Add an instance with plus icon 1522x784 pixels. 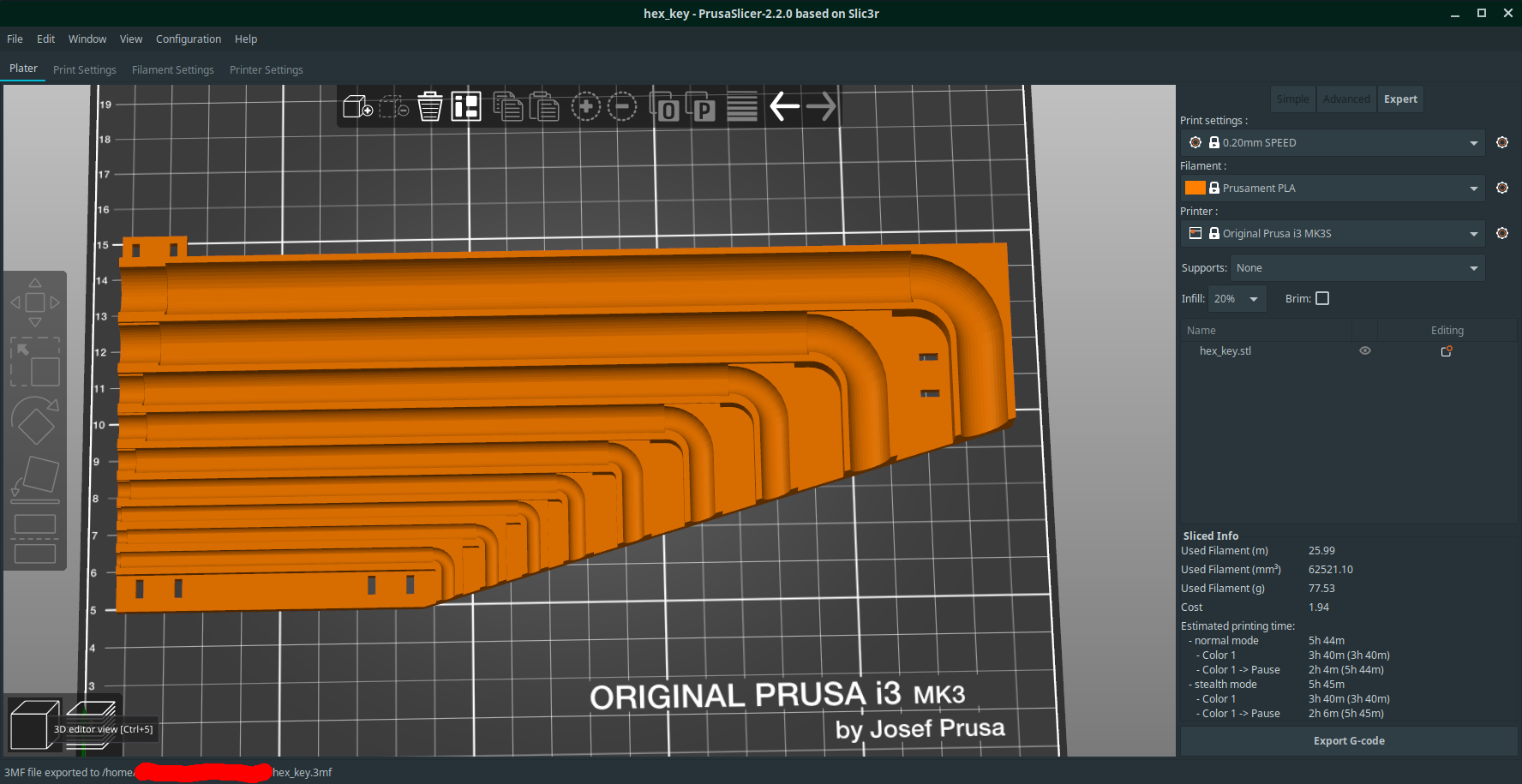click(x=586, y=107)
